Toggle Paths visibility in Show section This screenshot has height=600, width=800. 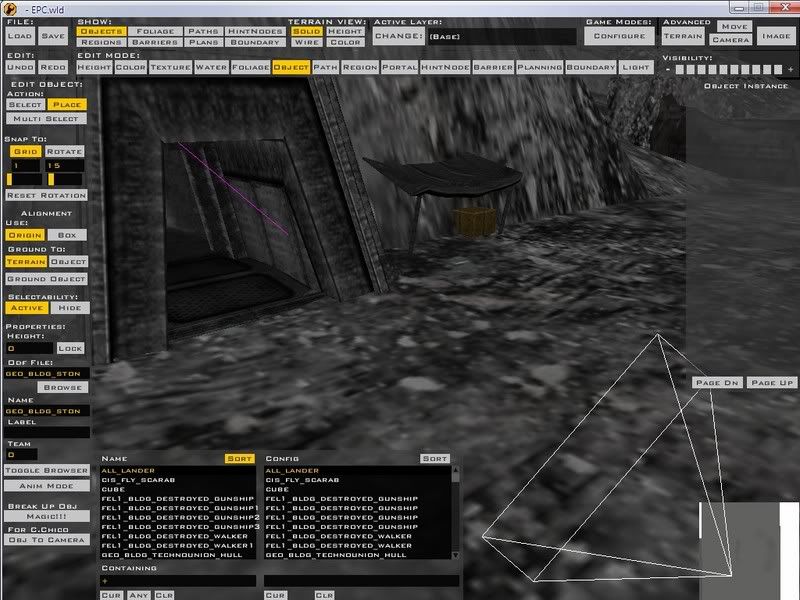point(203,31)
